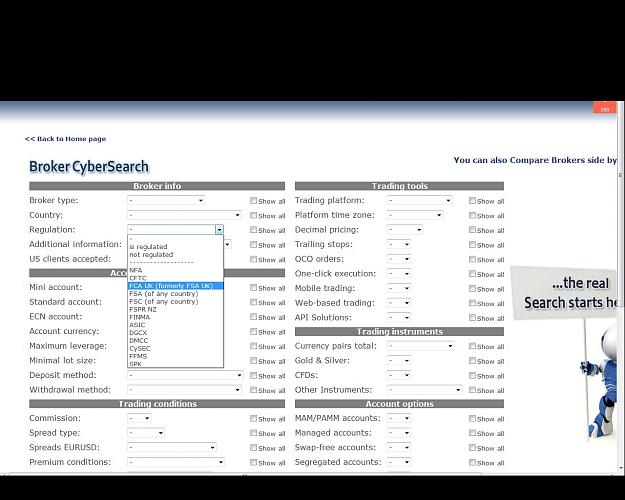Screen dimensions: 625x500
Task: Open the Currency pairs total dropdown
Action: pyautogui.click(x=420, y=346)
